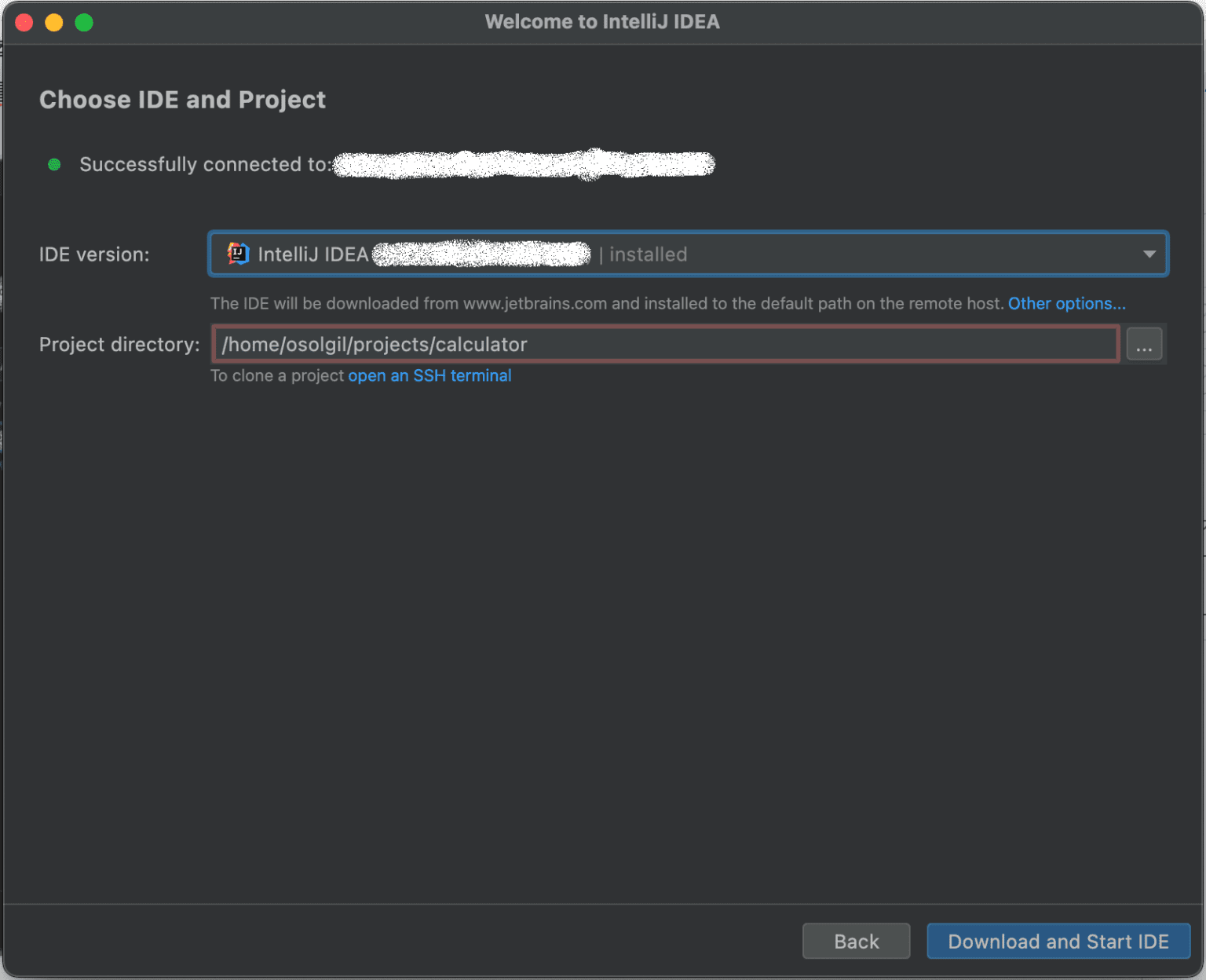Minimize window with the yellow button
This screenshot has height=980, width=1206.
(x=53, y=22)
